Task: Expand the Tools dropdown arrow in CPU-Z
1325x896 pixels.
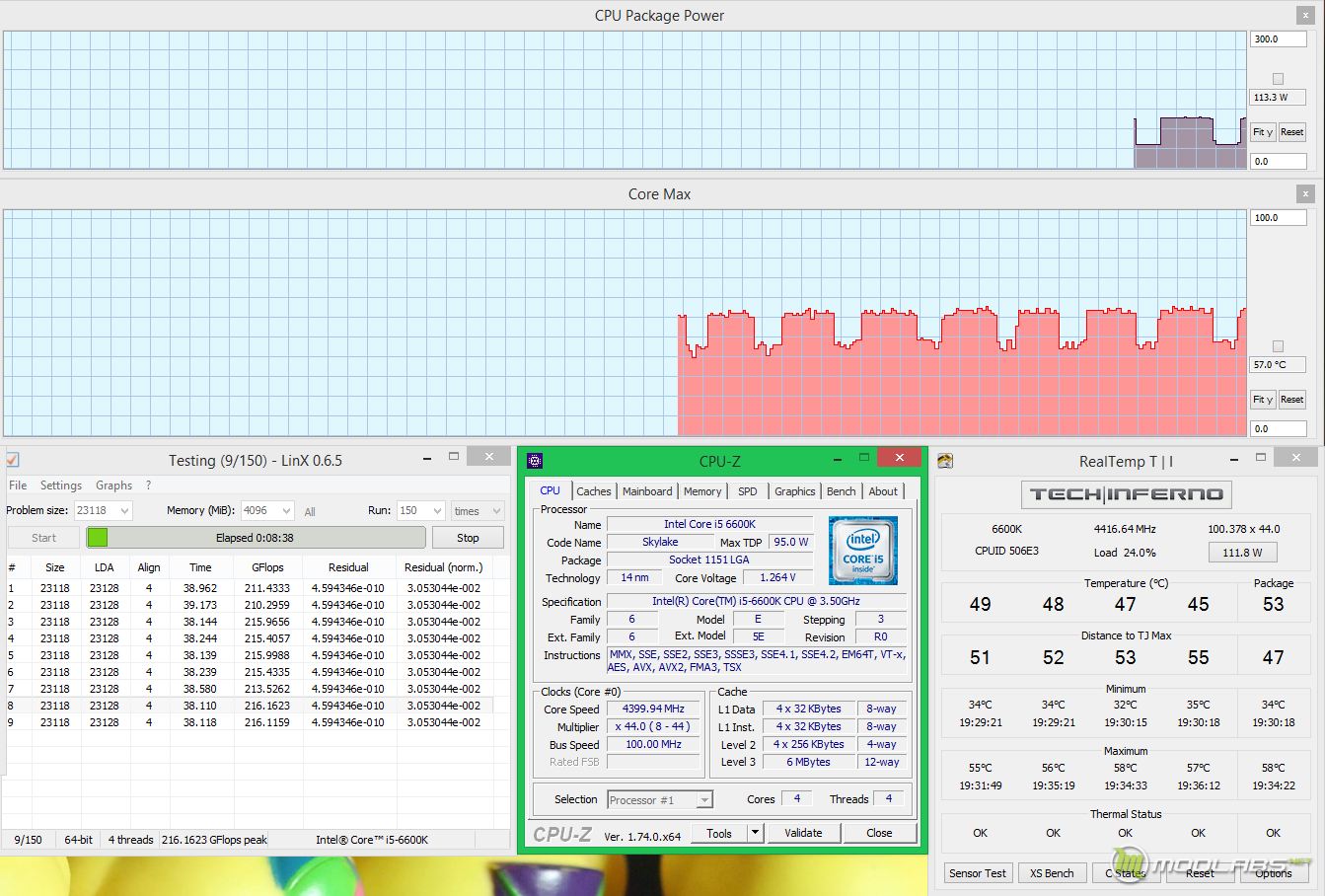Action: tap(755, 833)
